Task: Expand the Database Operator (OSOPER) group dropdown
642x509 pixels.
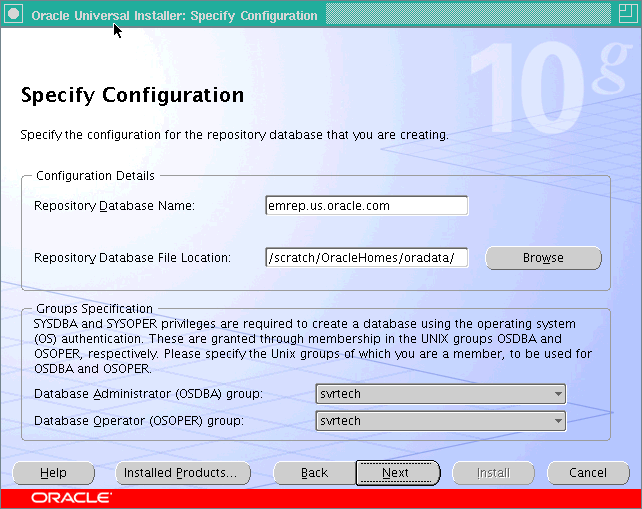Action: (x=441, y=421)
